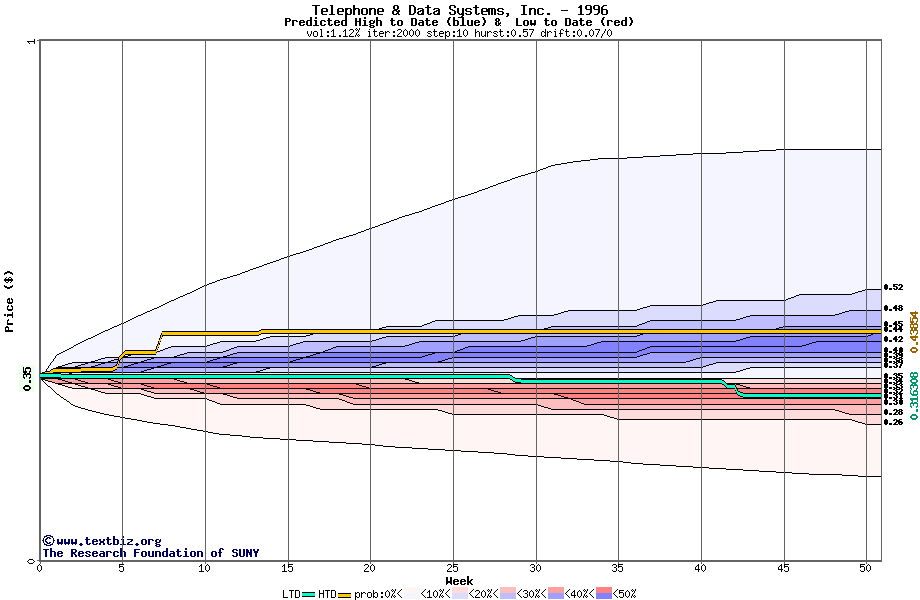
Task: Click the cyan LTD legend swatch
Action: click(309, 595)
